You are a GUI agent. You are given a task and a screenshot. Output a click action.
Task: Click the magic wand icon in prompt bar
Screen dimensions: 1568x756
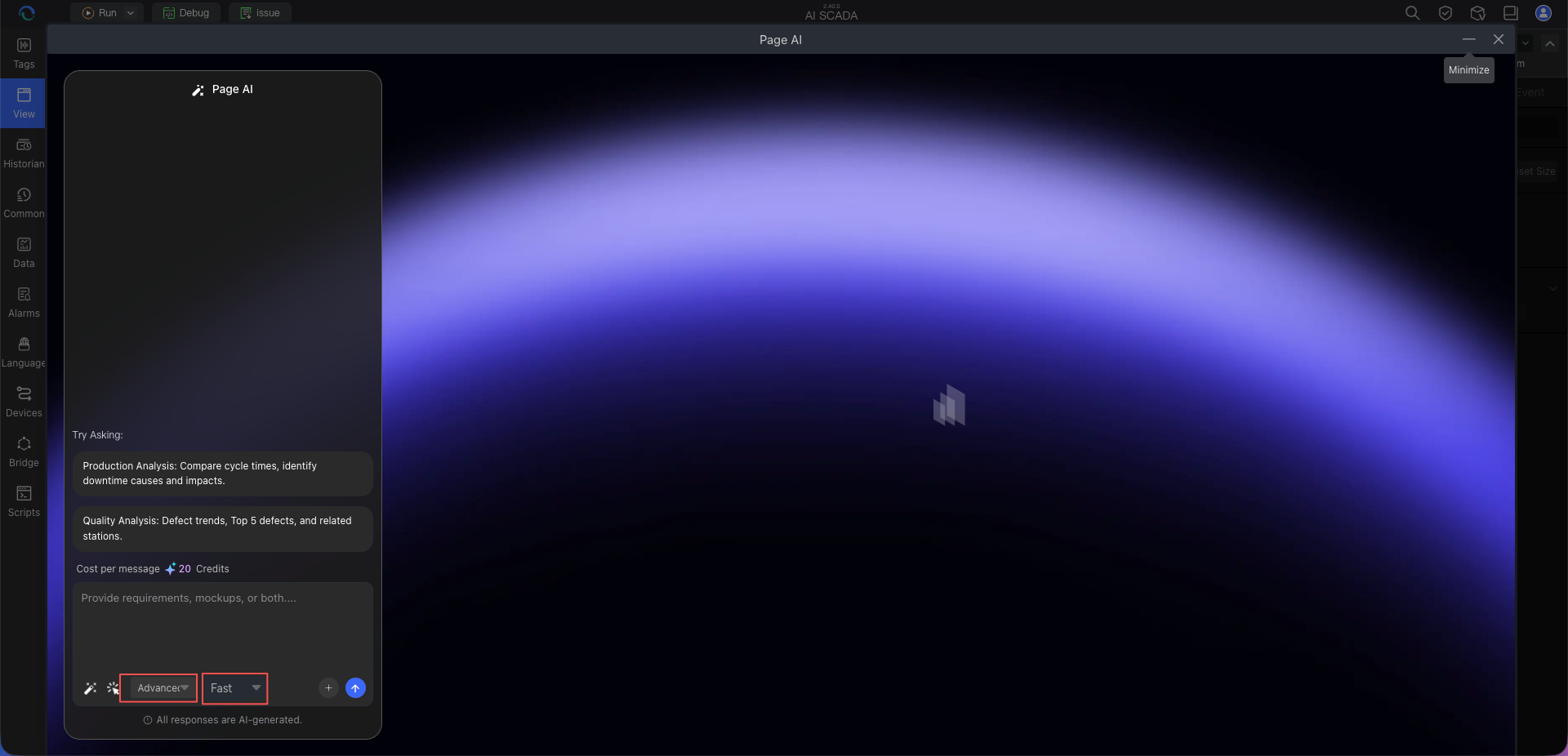tap(91, 688)
